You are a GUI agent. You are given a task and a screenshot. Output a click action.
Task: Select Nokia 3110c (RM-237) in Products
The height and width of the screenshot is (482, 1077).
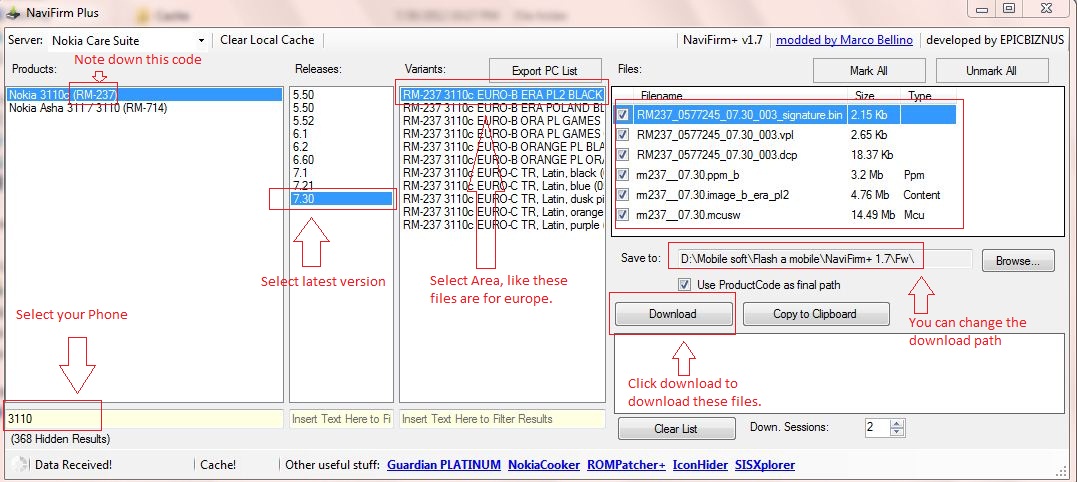coord(144,95)
